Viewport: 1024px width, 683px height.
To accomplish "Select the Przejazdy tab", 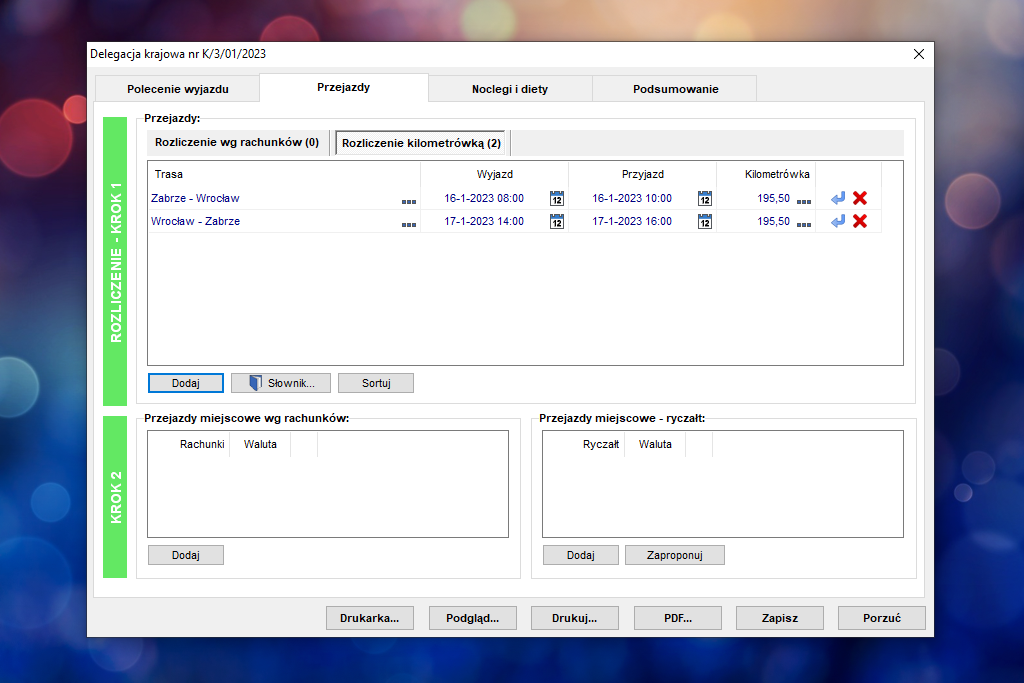I will (x=344, y=87).
